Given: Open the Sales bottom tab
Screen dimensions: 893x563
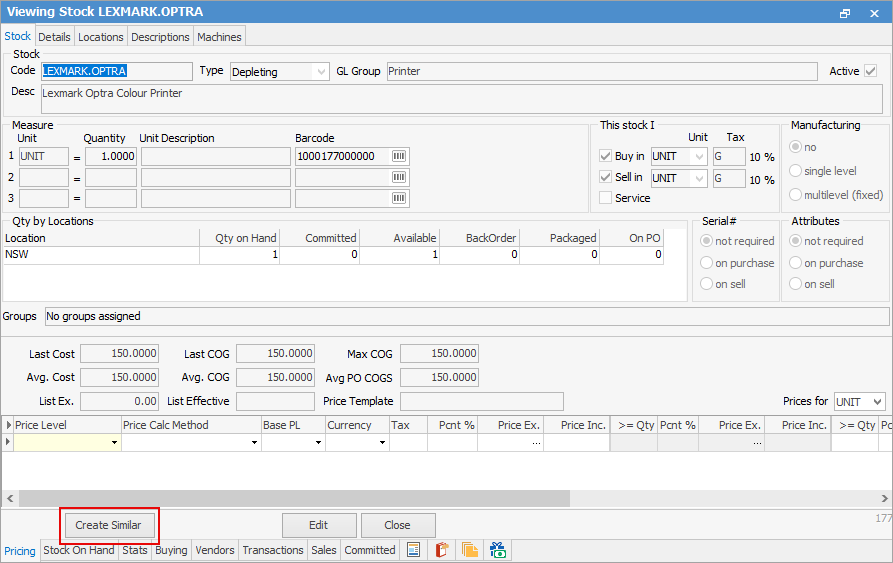Looking at the screenshot, I should (323, 550).
